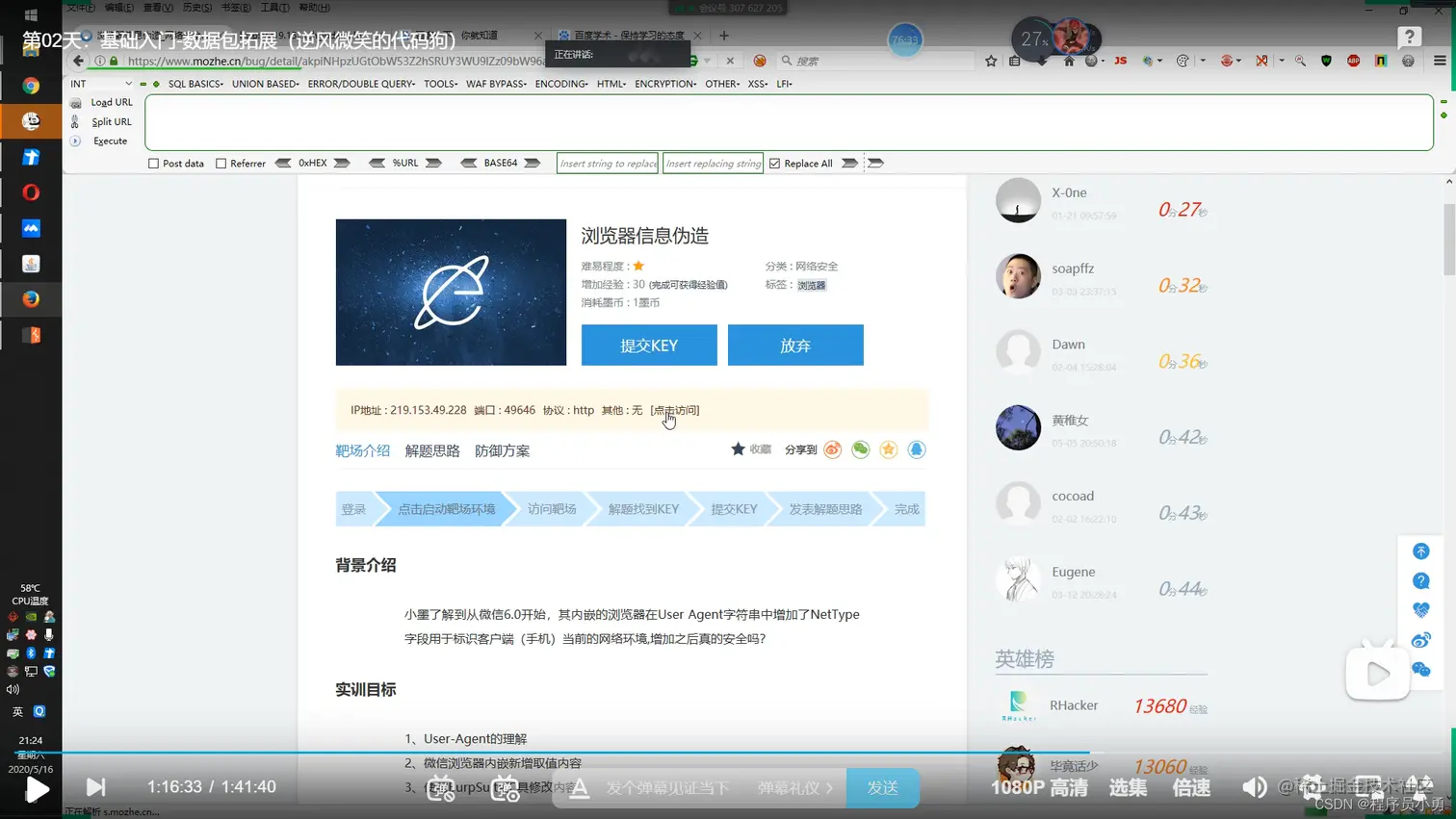The image size is (1456, 819).
Task: Open danmaku font style settings
Action: pos(579,788)
